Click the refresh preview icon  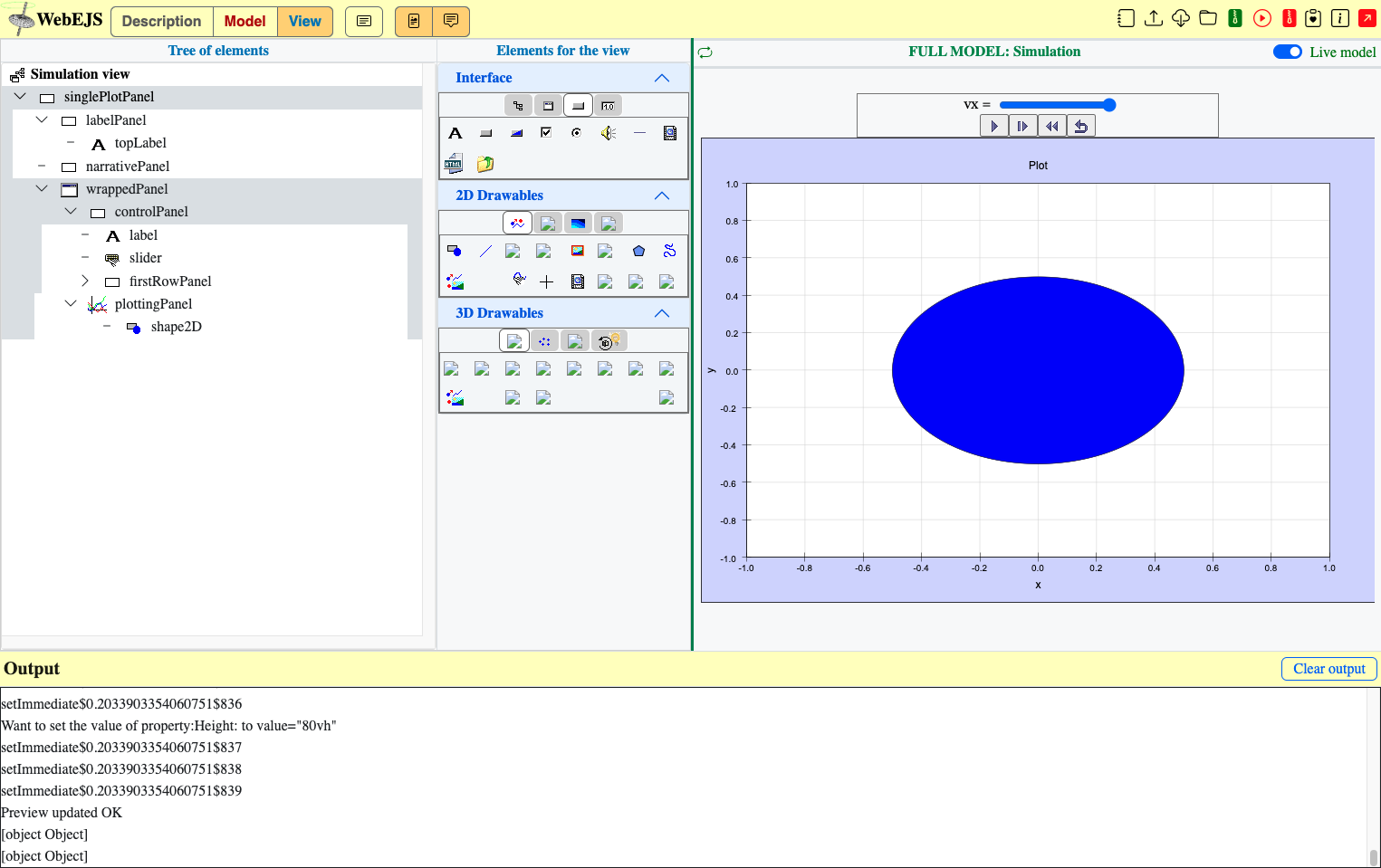tap(705, 52)
